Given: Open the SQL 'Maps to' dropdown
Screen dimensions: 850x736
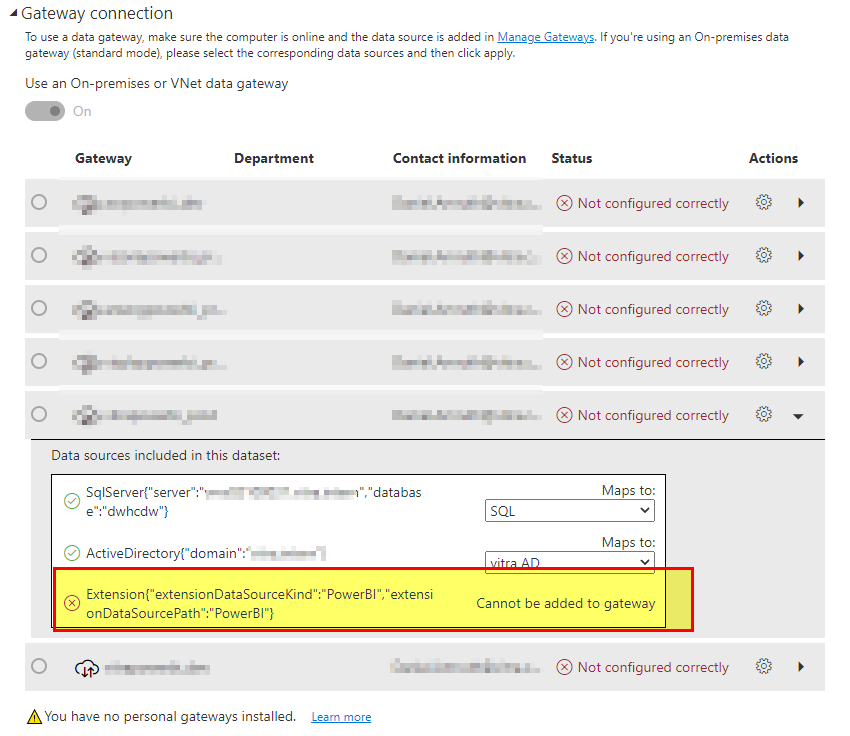Looking at the screenshot, I should click(570, 511).
